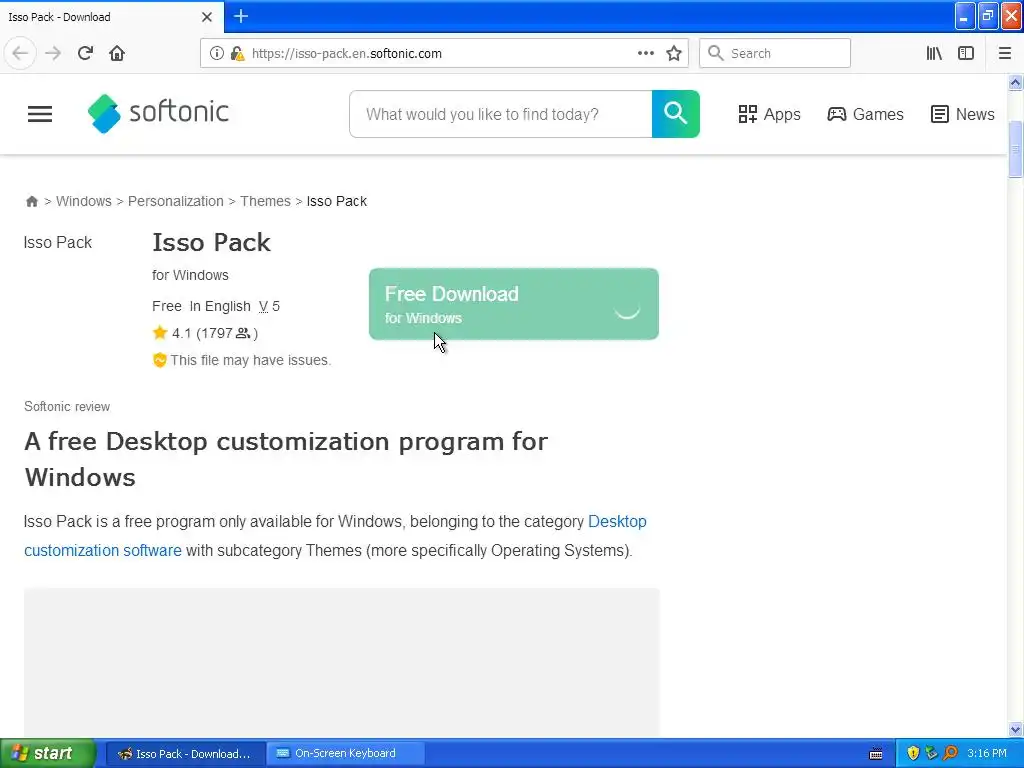Click 'This file may have issues.' notice
This screenshot has height=768, width=1024.
coord(251,360)
